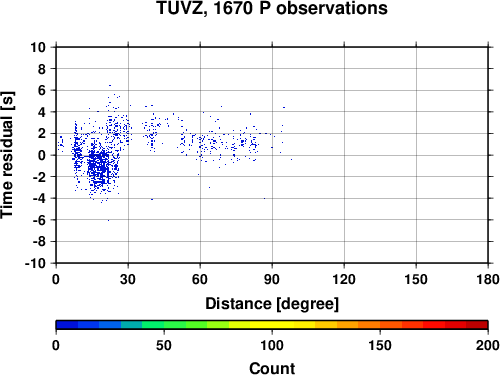Click the yellow colorbar segment at 100
The width and height of the screenshot is (500, 375).
tap(272, 325)
